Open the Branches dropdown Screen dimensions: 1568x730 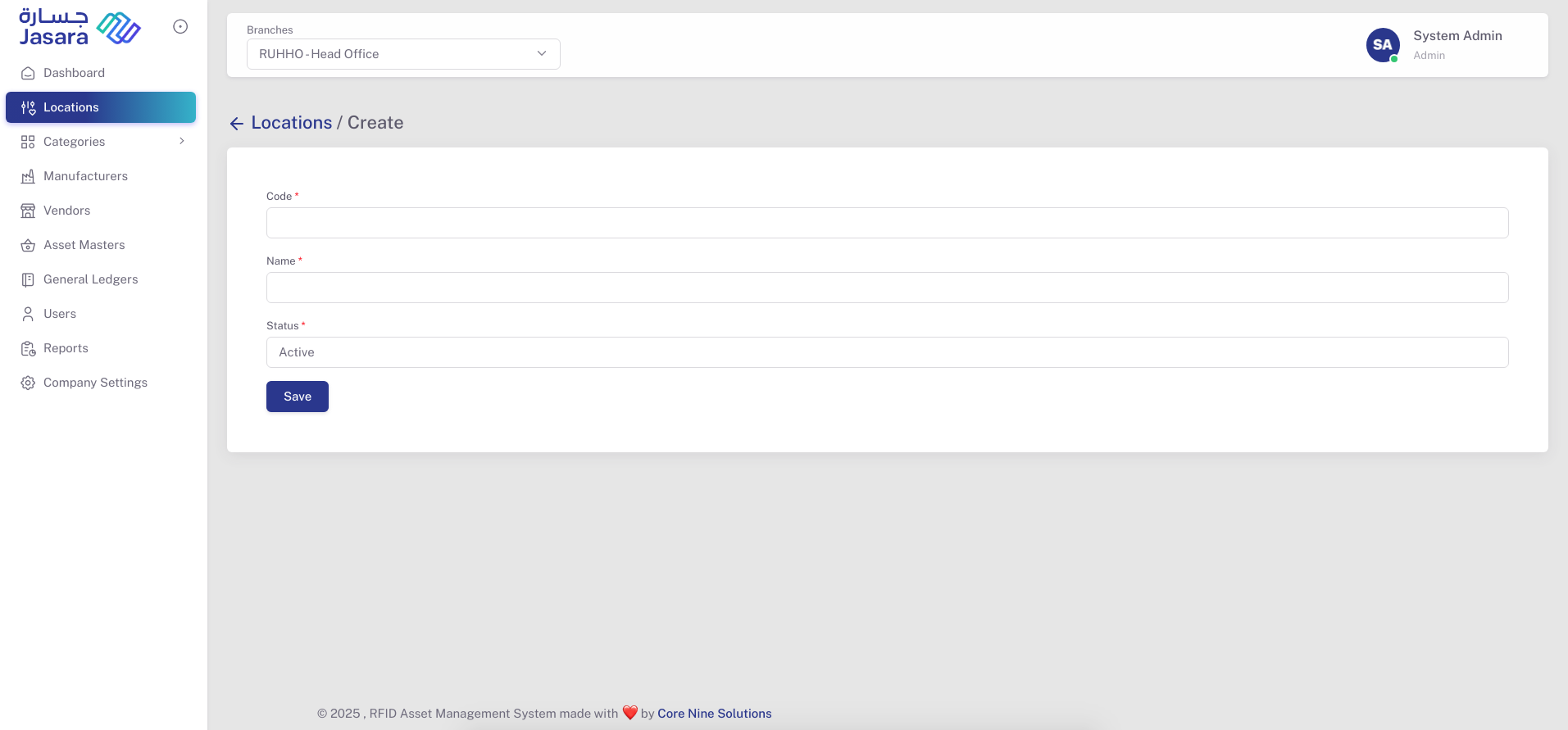click(403, 54)
